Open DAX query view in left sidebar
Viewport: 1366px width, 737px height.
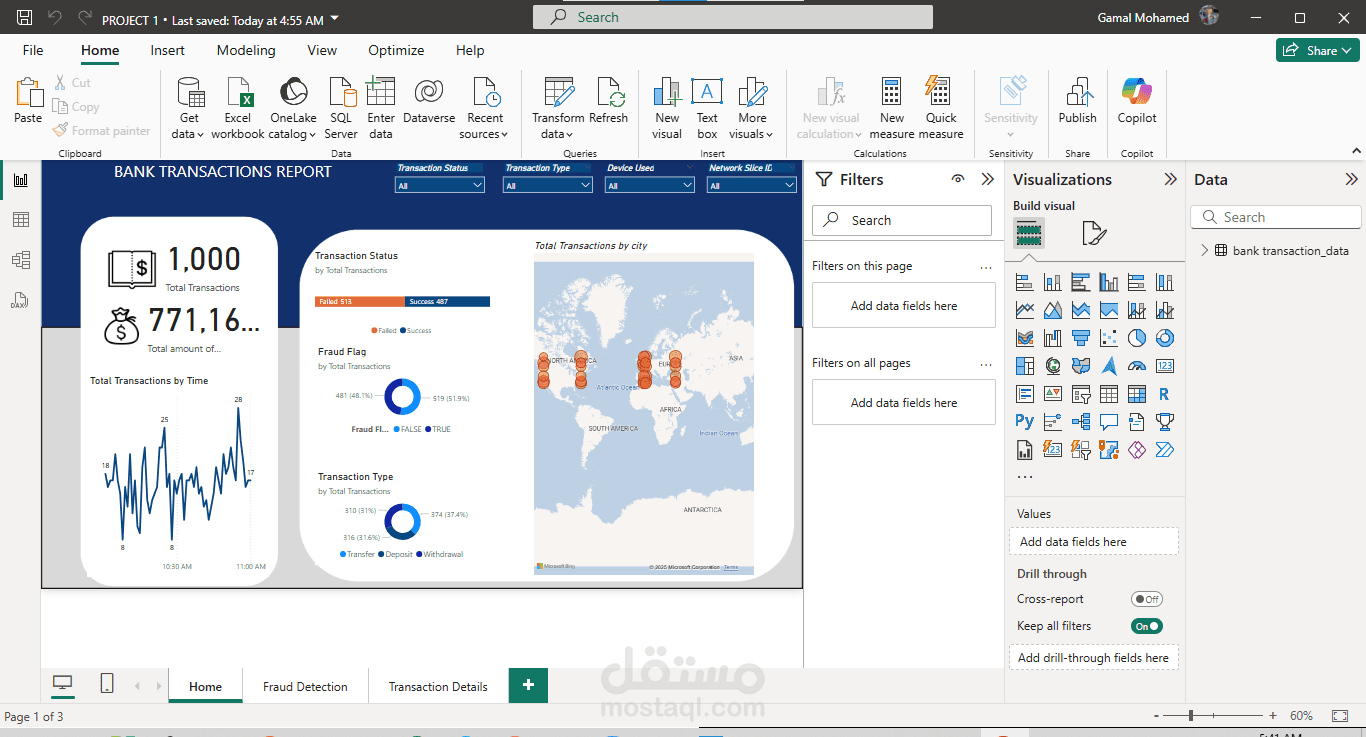(20, 300)
